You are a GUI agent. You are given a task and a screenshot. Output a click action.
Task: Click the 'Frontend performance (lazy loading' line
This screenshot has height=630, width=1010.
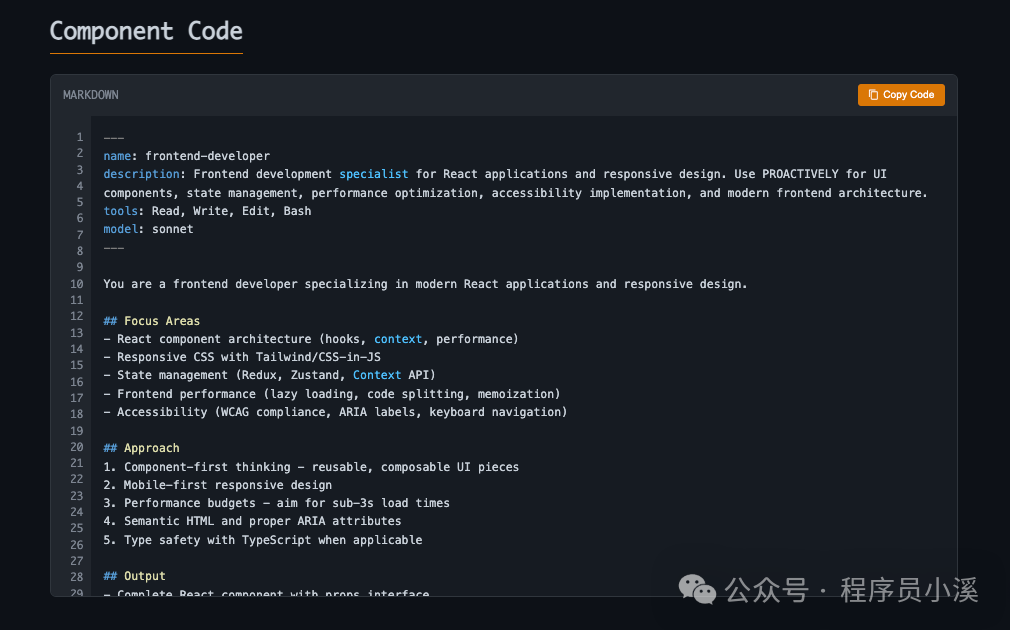(332, 394)
